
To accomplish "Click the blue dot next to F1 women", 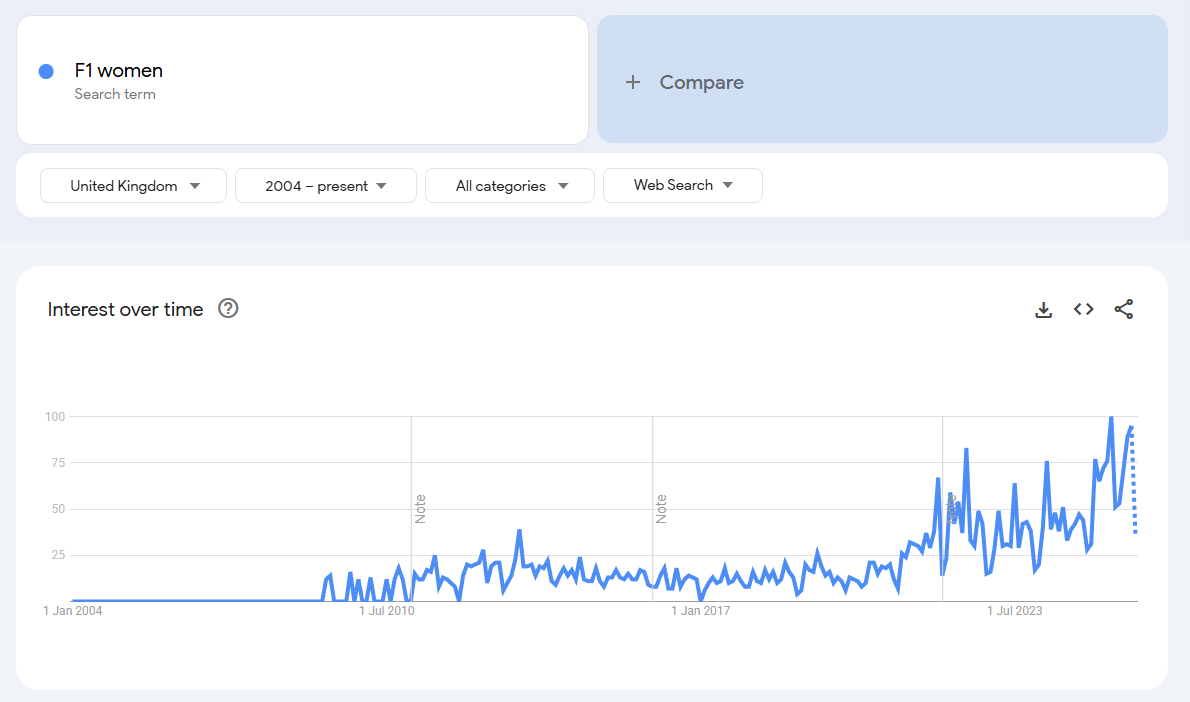I will point(46,71).
